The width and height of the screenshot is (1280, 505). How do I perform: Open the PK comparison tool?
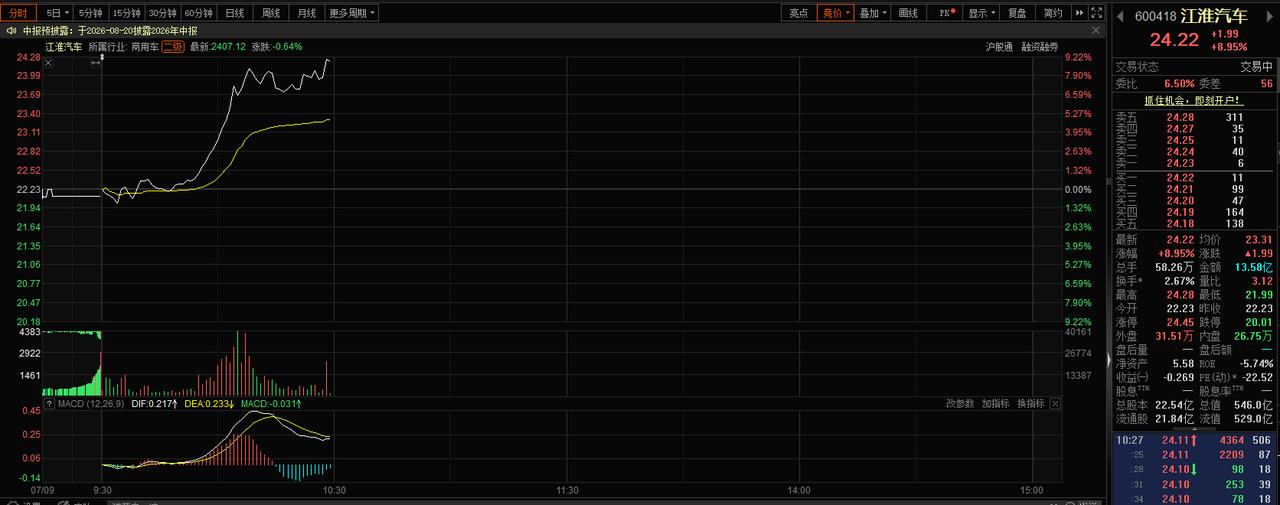click(x=947, y=13)
